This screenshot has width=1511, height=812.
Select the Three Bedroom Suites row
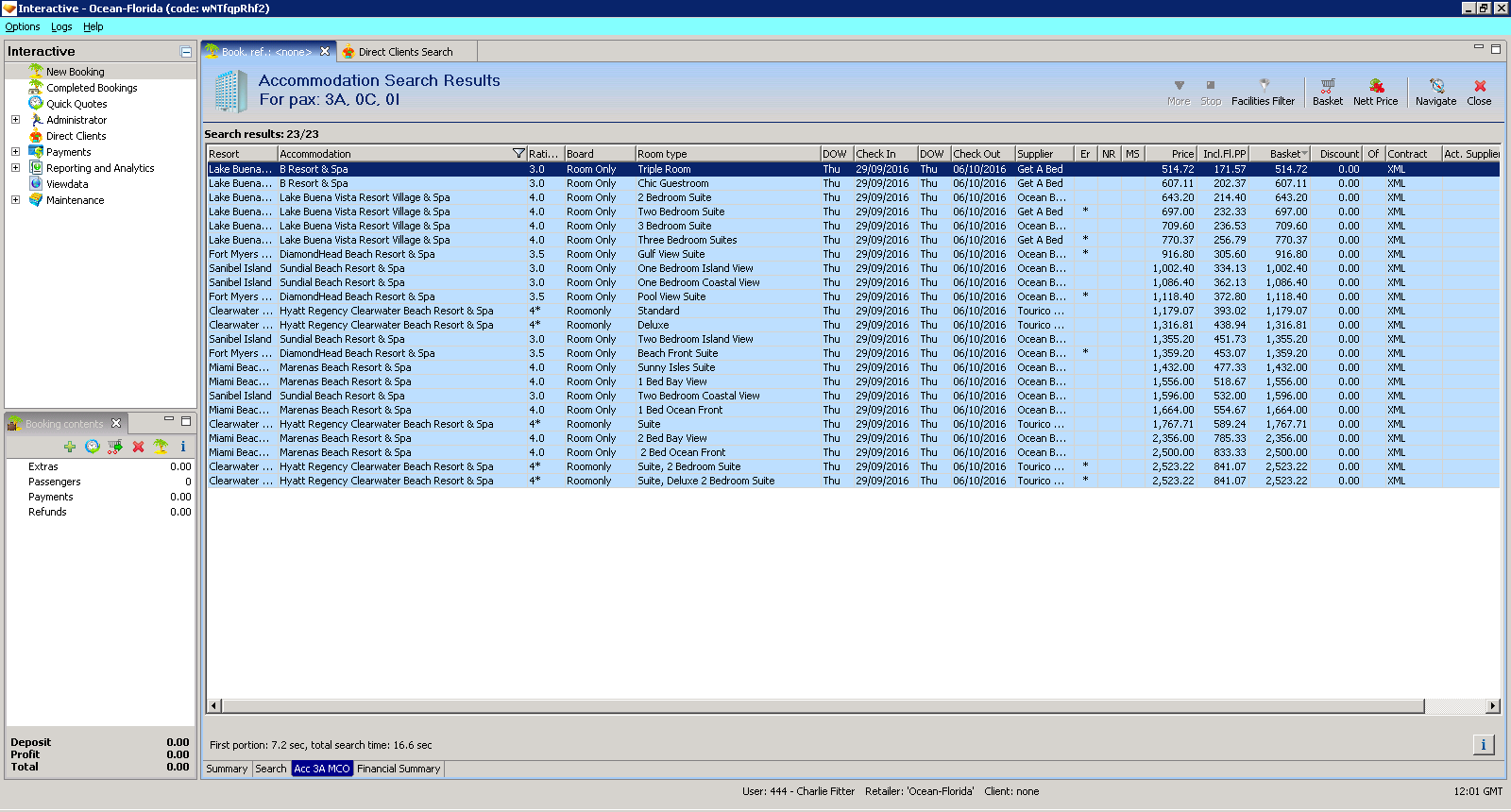coord(853,240)
